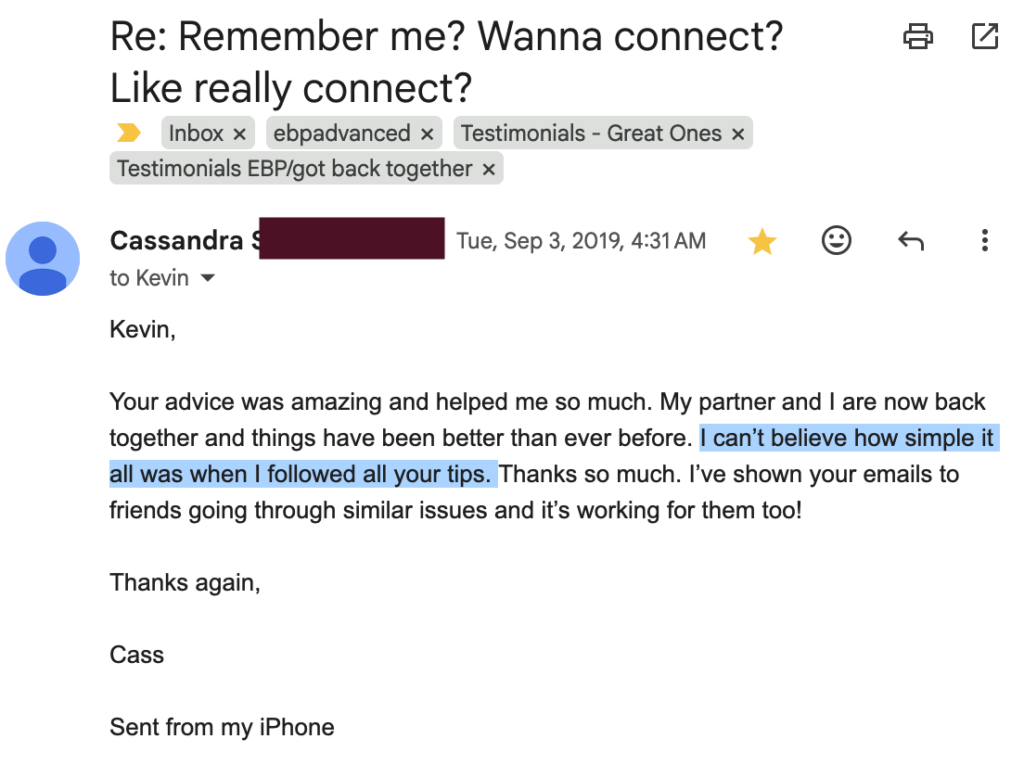The image size is (1024, 777).
Task: Print this email conversation
Action: coord(918,37)
